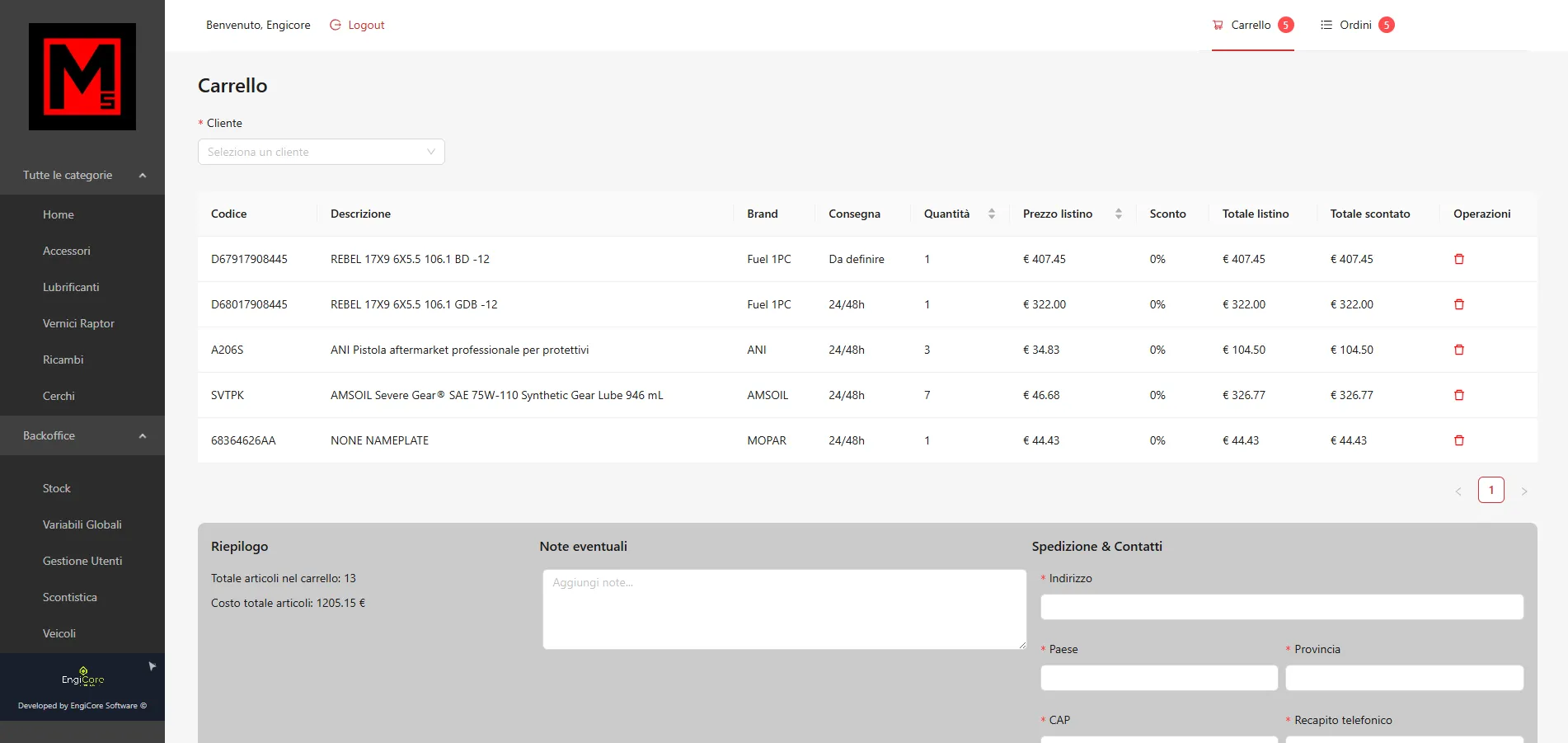Click the MS logo in sidebar
The height and width of the screenshot is (743, 1568).
pyautogui.click(x=82, y=77)
